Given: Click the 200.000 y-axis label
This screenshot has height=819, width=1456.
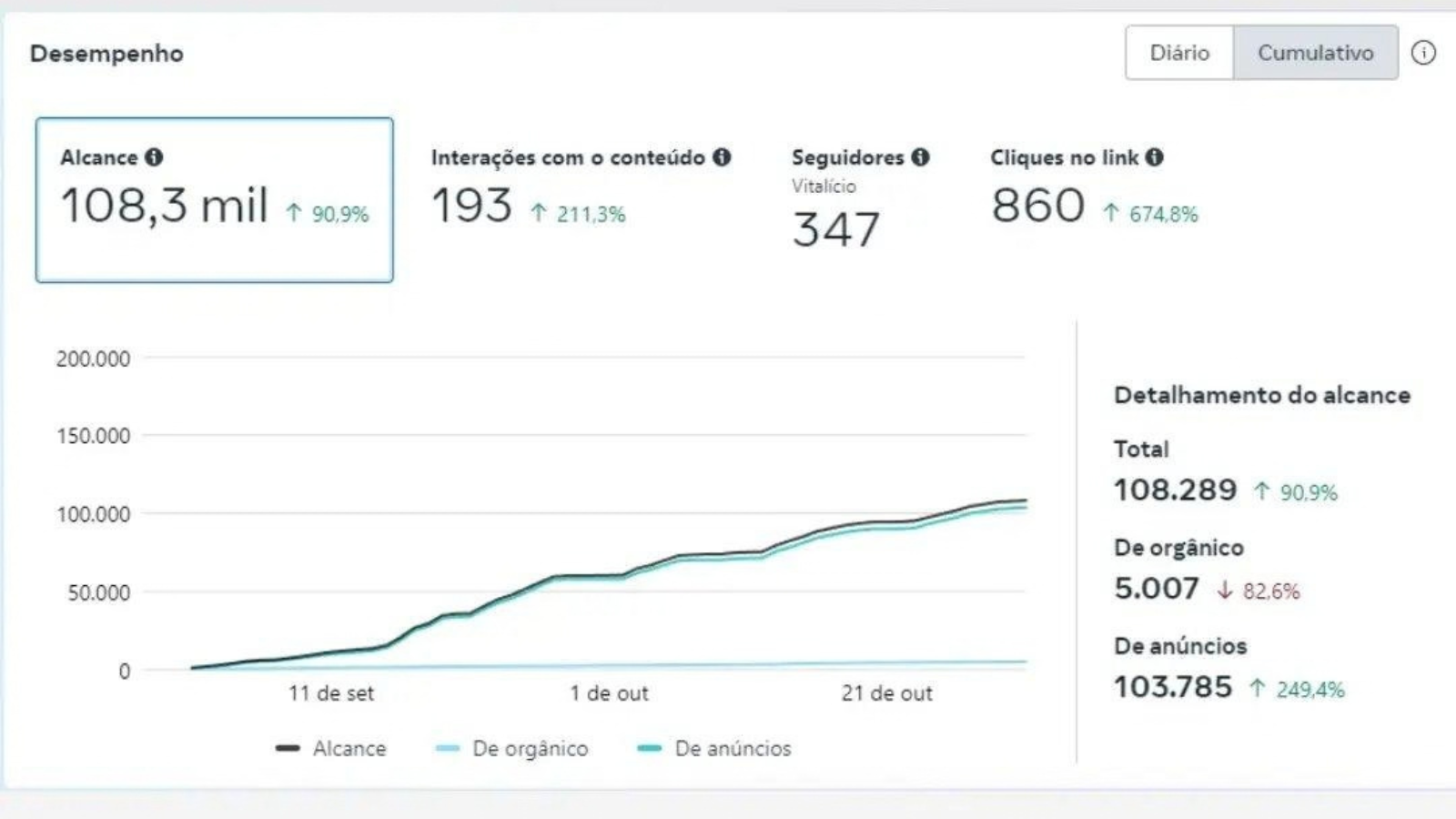Looking at the screenshot, I should point(93,359).
